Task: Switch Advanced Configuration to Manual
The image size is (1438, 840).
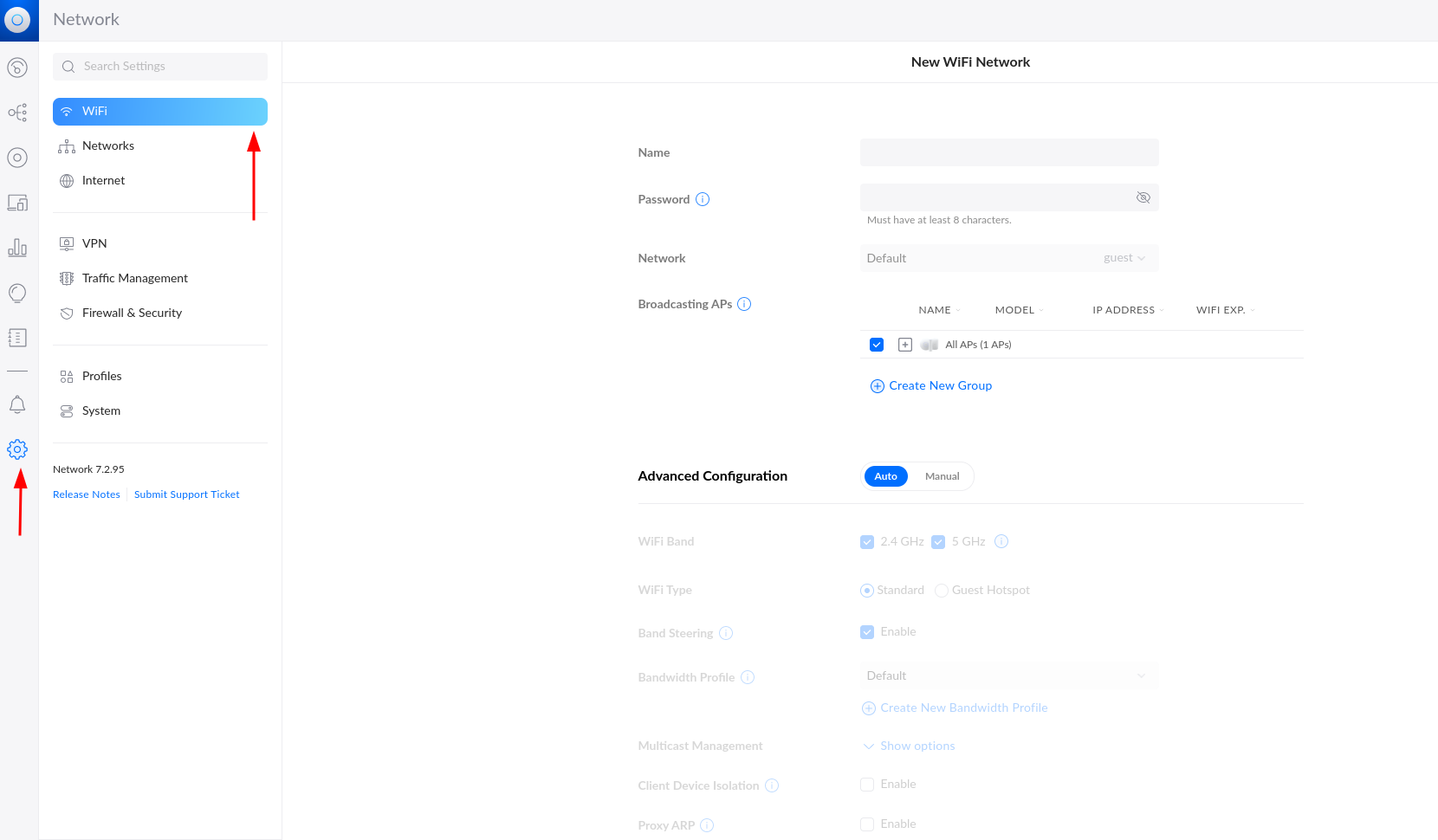Action: pos(942,476)
